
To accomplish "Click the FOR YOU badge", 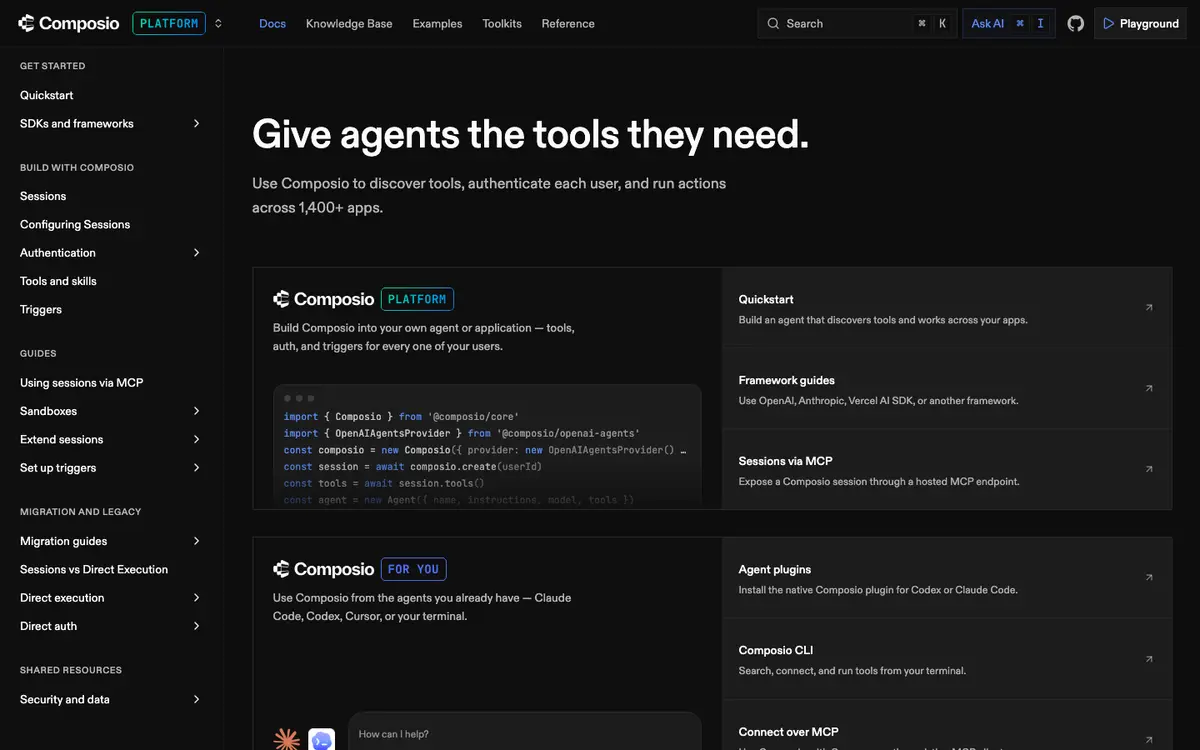I will 414,569.
